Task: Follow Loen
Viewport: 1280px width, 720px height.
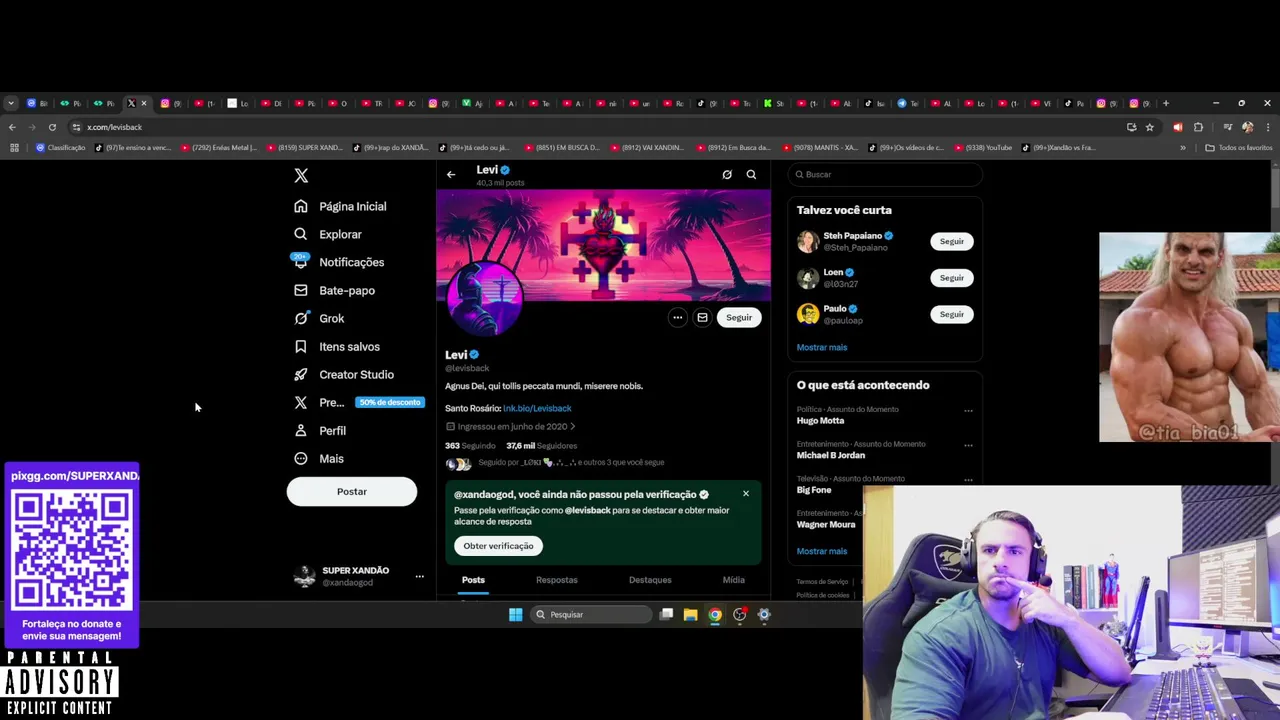Action: pyautogui.click(x=952, y=278)
